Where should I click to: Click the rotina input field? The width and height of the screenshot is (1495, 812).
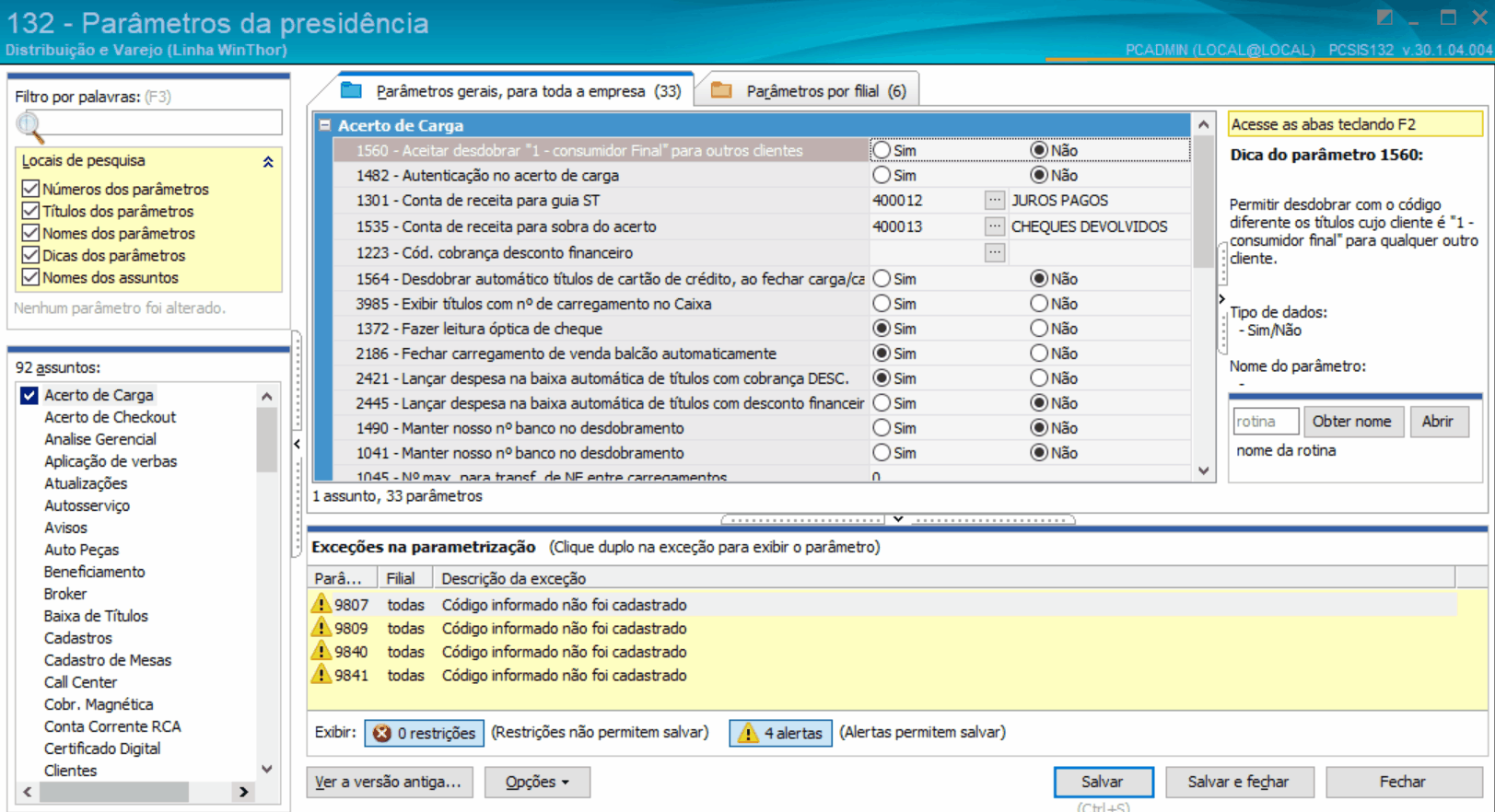(1266, 421)
